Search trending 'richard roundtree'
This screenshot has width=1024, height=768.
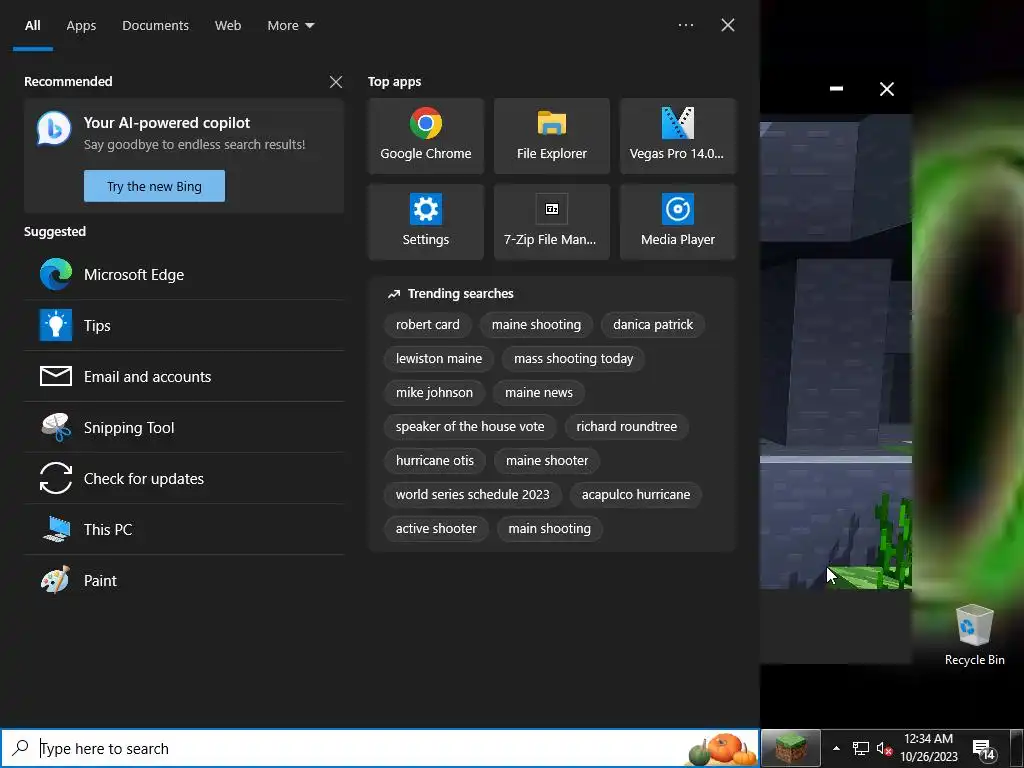point(626,426)
